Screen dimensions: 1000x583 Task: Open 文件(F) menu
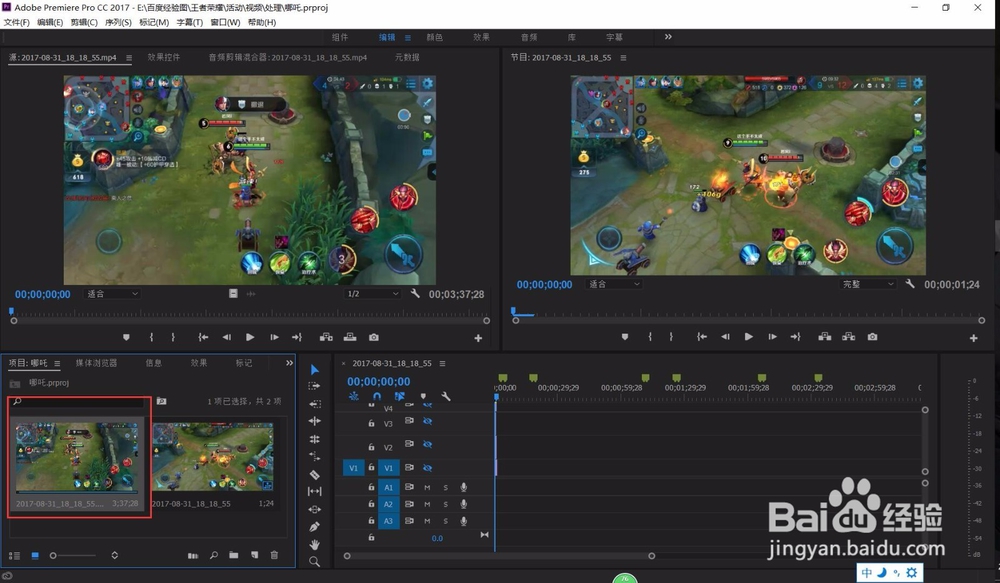[x=17, y=22]
